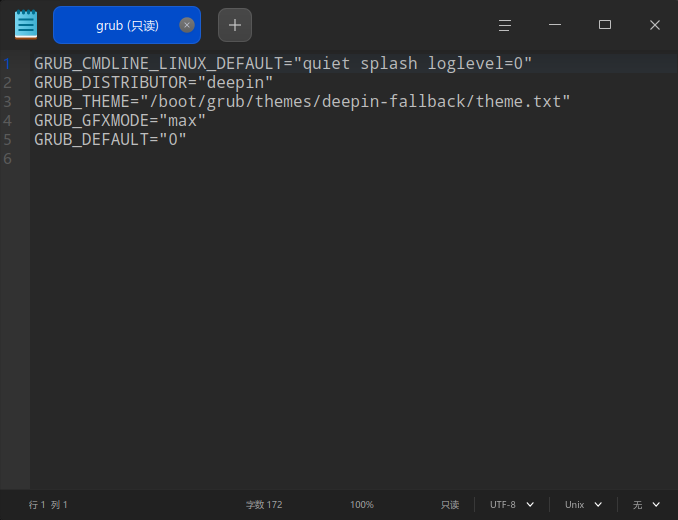678x520 pixels.
Task: Click line number 4 in gutter
Action: coord(7,121)
